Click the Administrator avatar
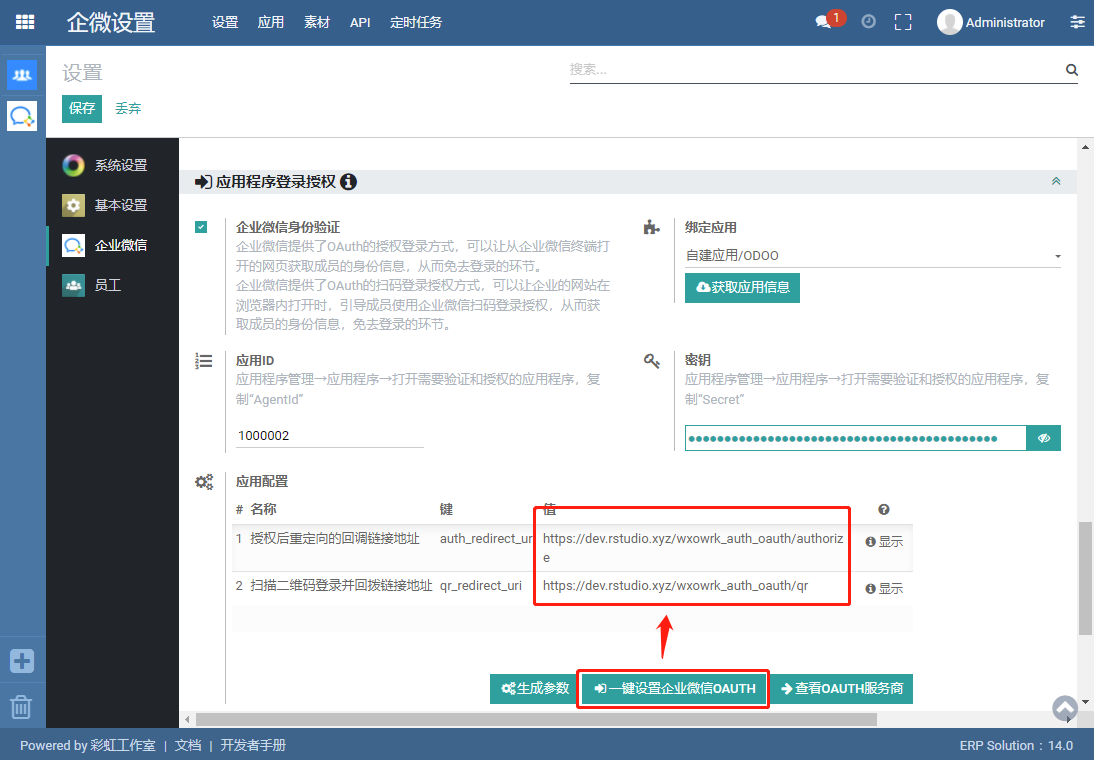The width and height of the screenshot is (1094, 760). (x=949, y=22)
